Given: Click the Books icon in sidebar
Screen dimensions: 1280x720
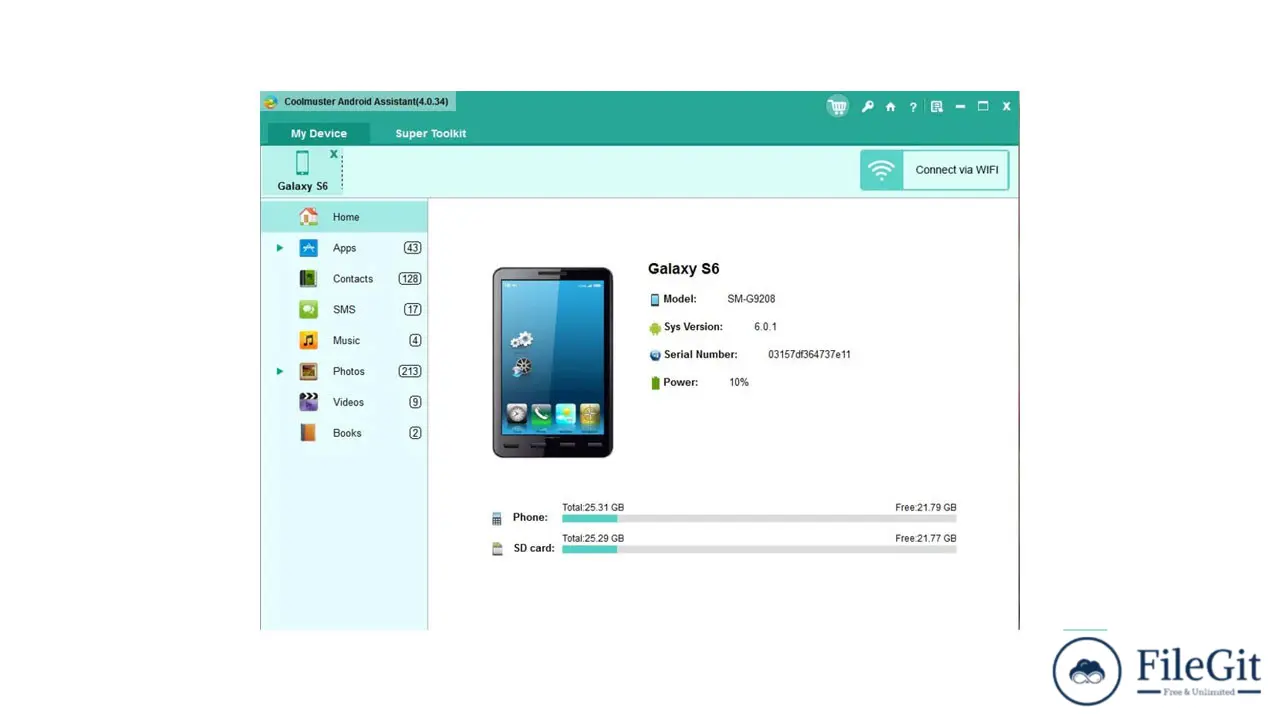Looking at the screenshot, I should coord(309,433).
